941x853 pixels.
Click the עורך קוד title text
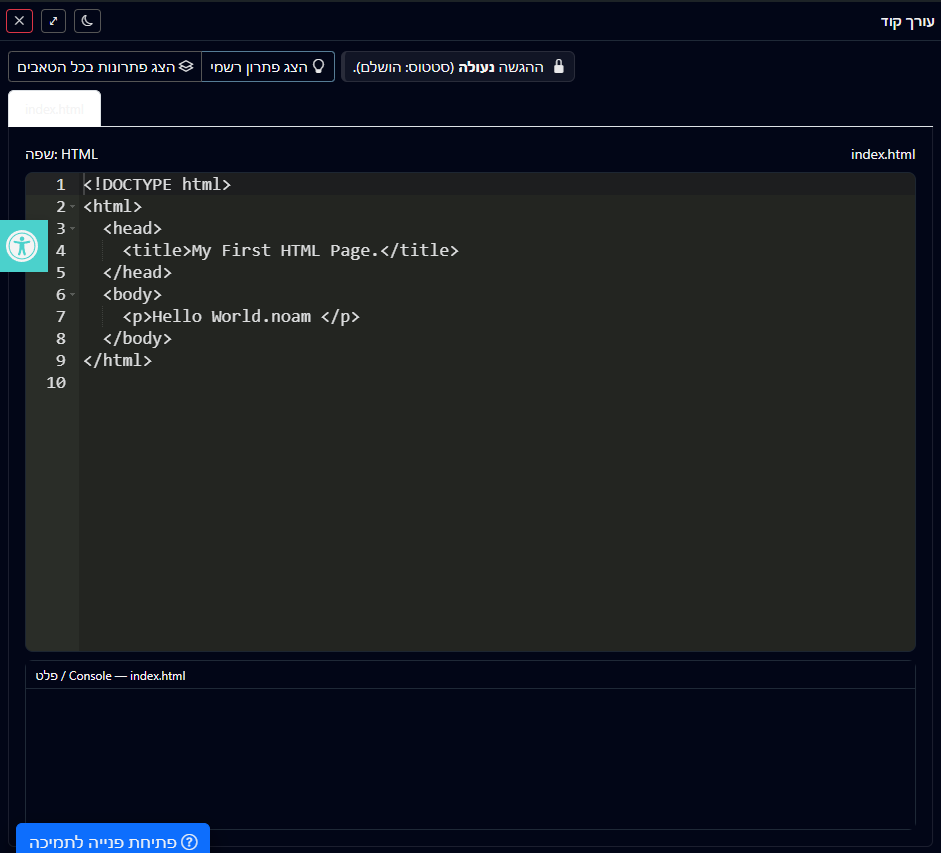click(x=907, y=22)
